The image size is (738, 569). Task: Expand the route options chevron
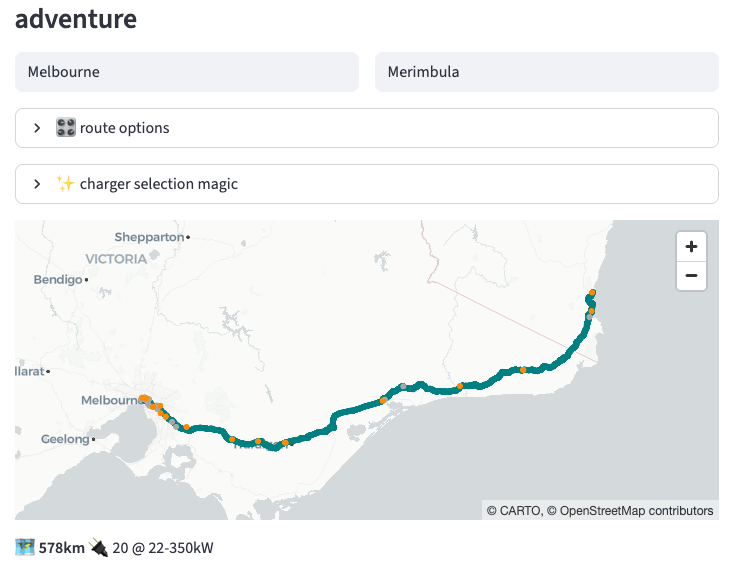point(37,128)
